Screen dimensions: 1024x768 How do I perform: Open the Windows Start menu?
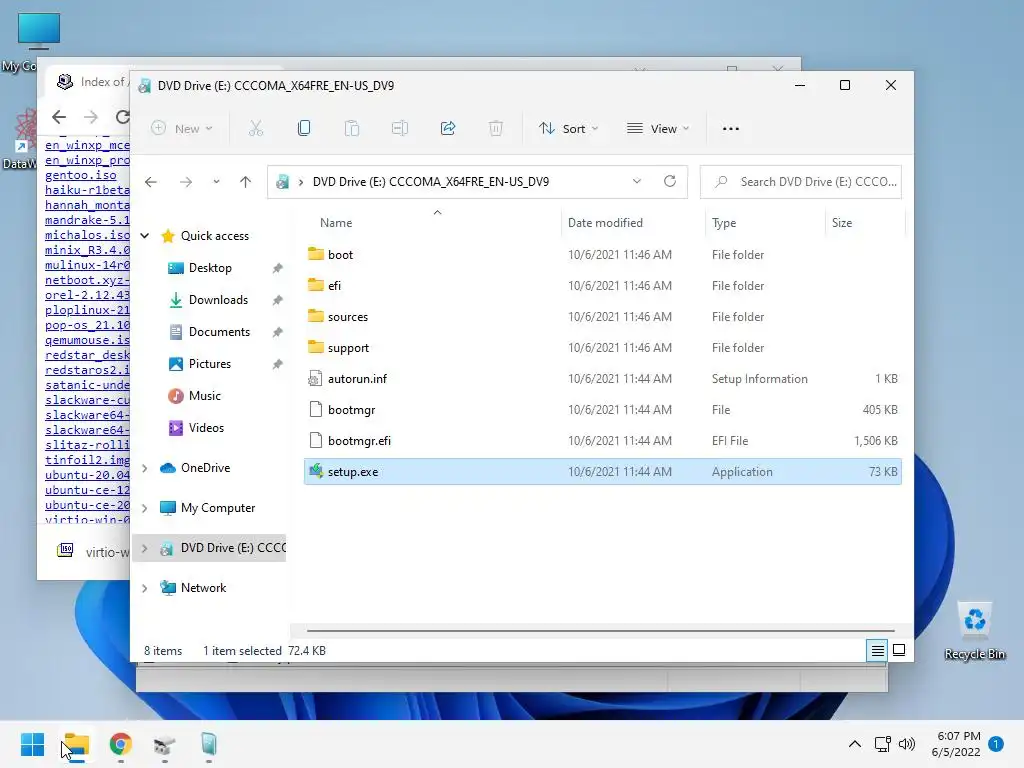tap(32, 744)
